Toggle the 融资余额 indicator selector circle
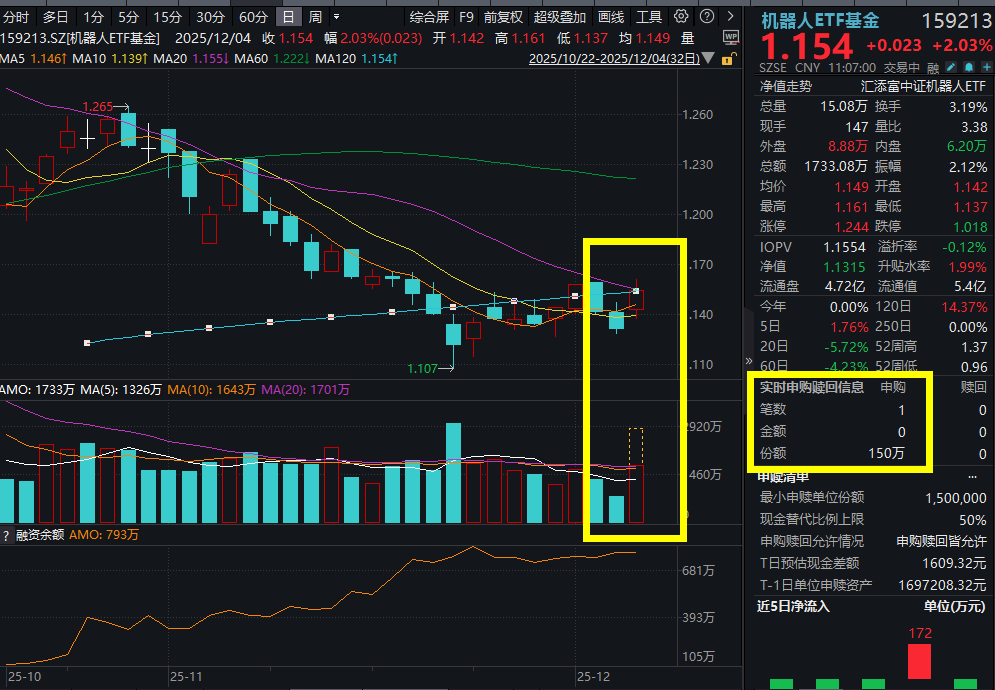Image resolution: width=995 pixels, height=690 pixels. point(7,535)
